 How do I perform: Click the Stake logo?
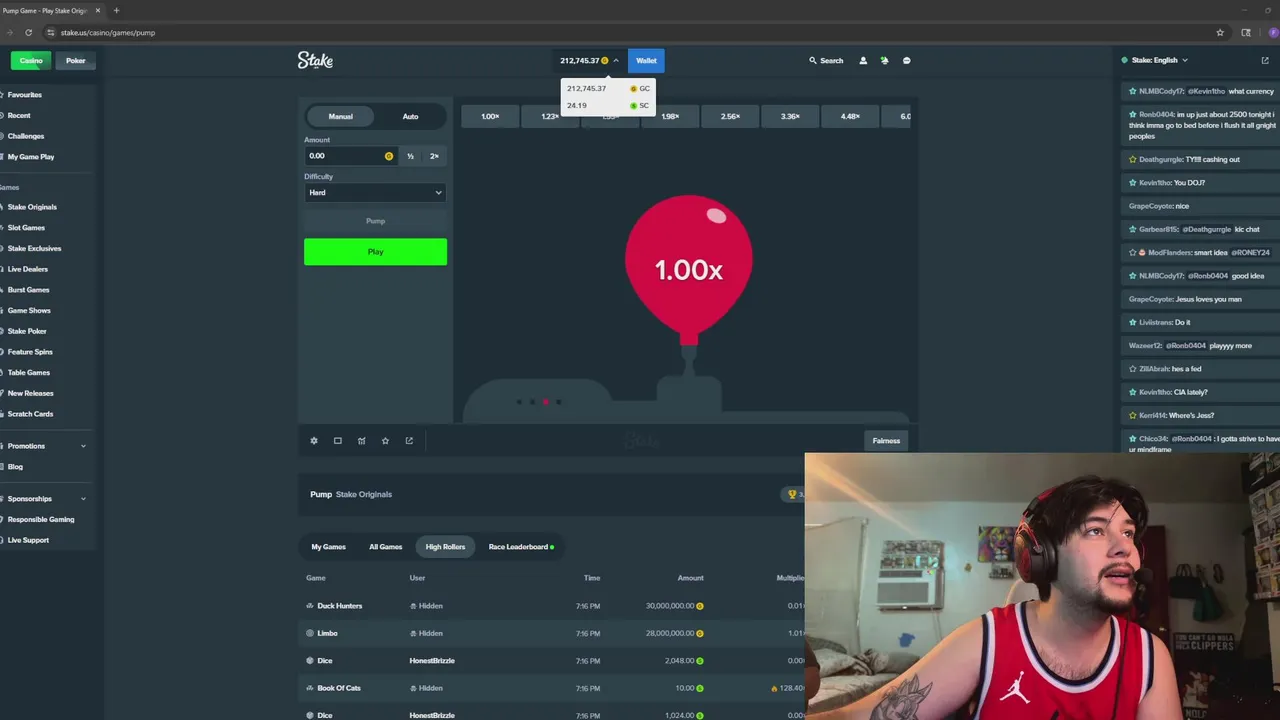(x=315, y=61)
